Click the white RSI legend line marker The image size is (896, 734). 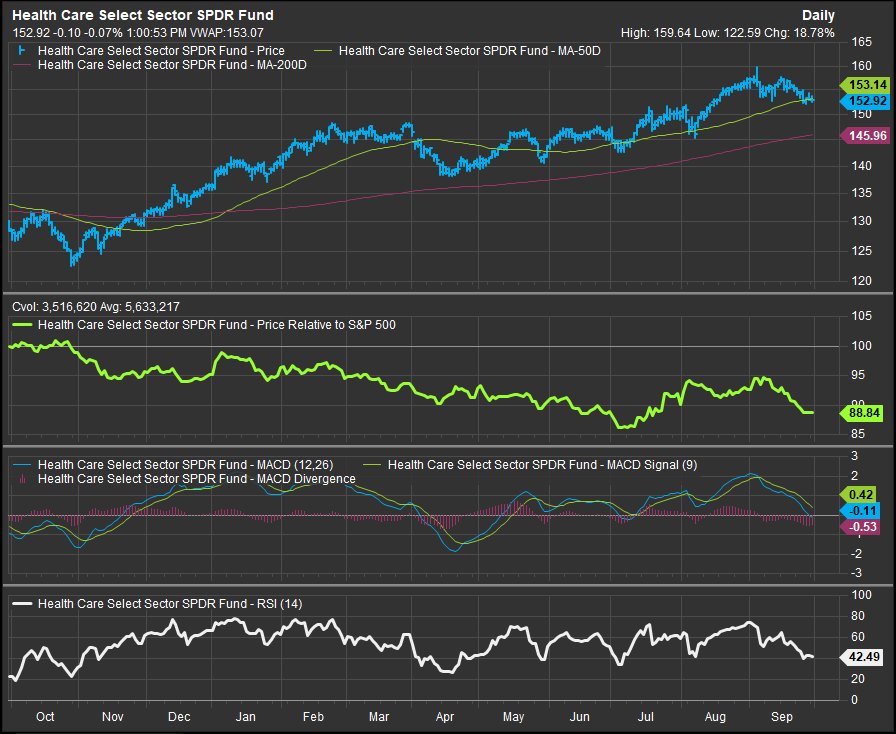[23, 604]
